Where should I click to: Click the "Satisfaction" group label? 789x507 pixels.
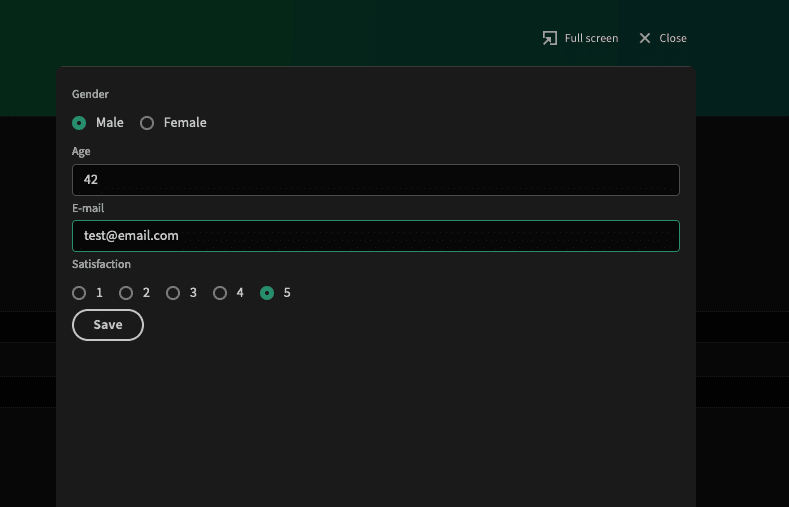point(101,265)
